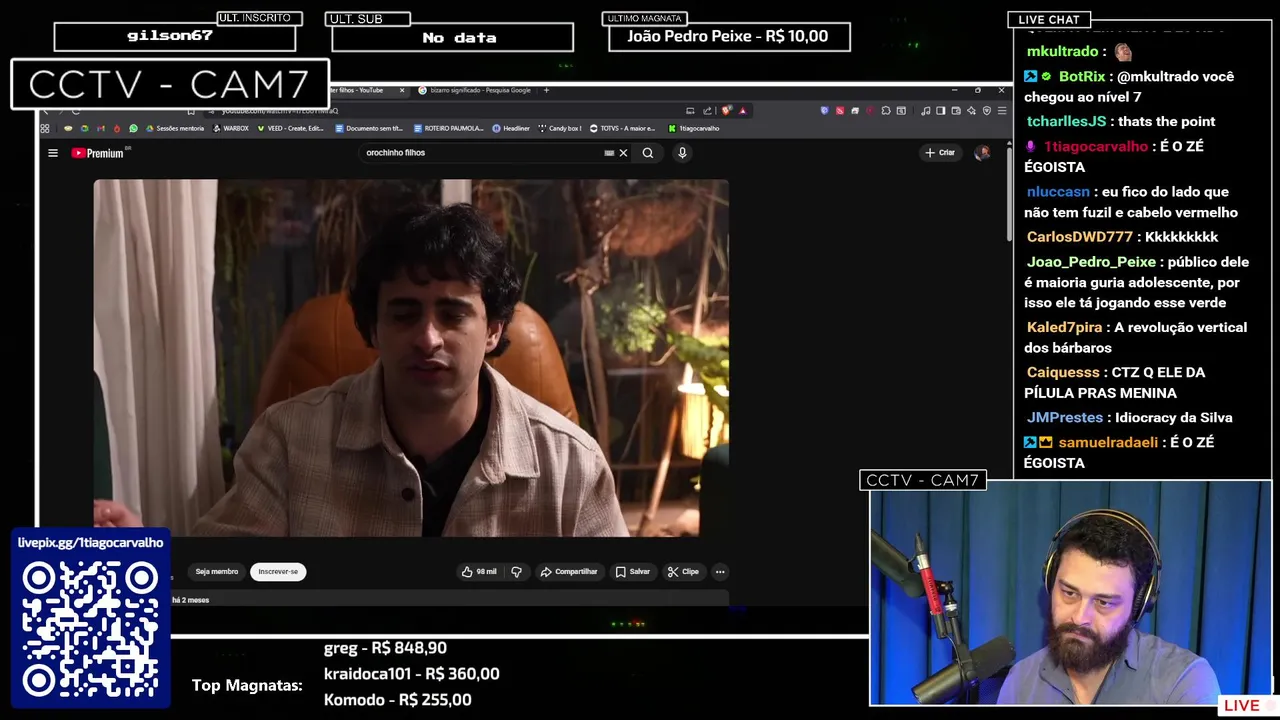The height and width of the screenshot is (720, 1280).
Task: Start voice search with the microphone icon
Action: (x=682, y=153)
